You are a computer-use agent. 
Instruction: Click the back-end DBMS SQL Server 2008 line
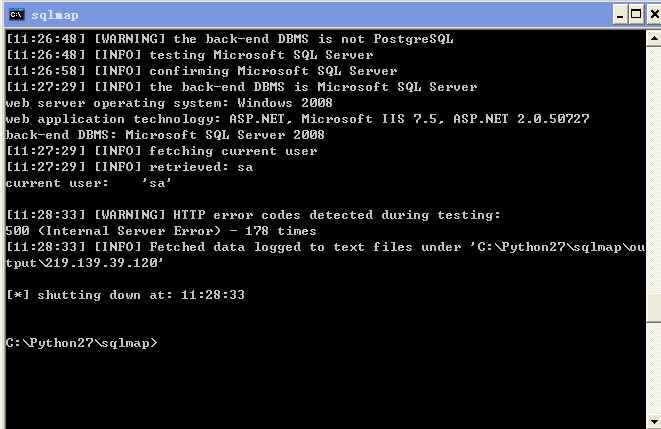(165, 135)
